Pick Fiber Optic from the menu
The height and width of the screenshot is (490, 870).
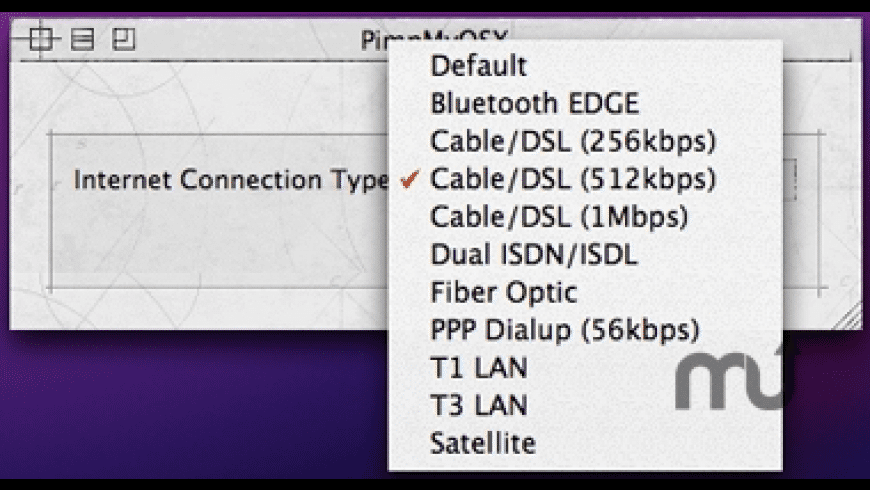click(x=503, y=293)
